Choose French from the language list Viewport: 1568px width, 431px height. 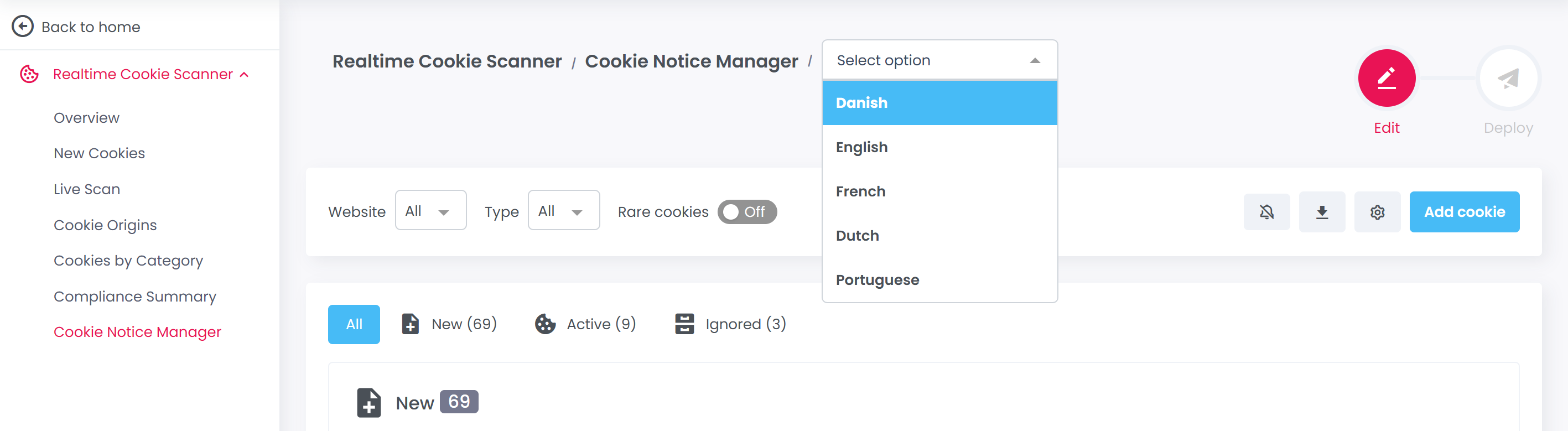(860, 191)
